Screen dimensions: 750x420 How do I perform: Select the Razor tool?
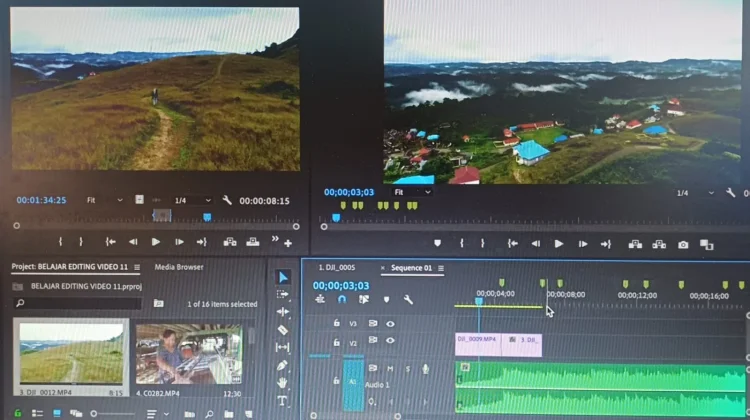click(283, 330)
